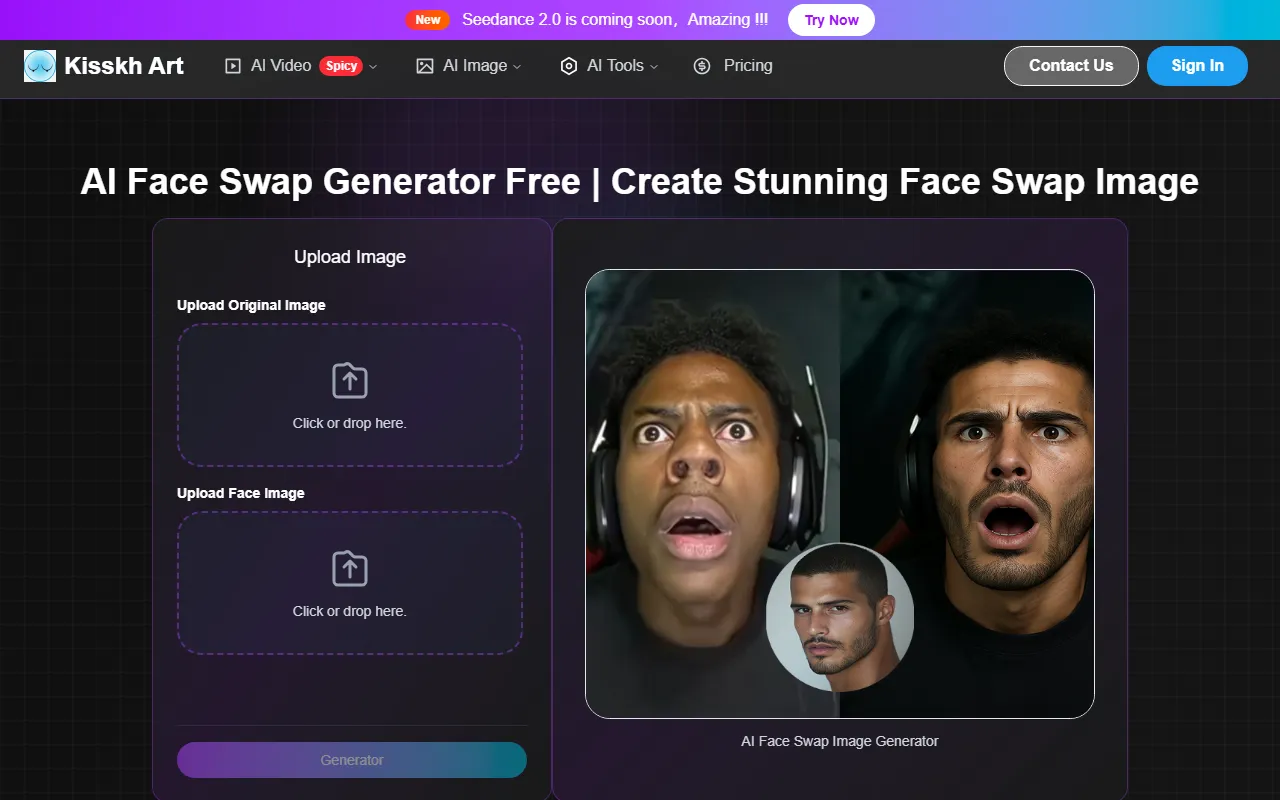Screen dimensions: 1280x800
Task: Click the red Spicy badge
Action: [x=341, y=66]
